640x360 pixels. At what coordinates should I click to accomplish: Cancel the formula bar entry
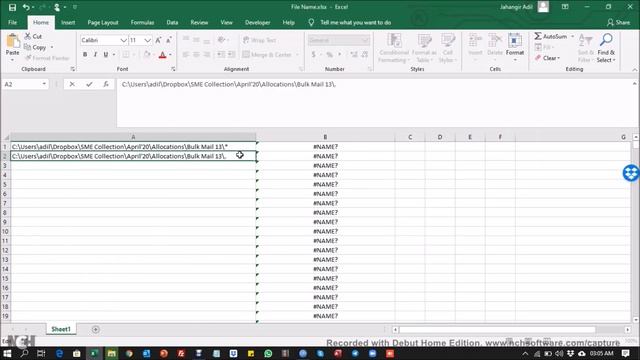coord(72,84)
